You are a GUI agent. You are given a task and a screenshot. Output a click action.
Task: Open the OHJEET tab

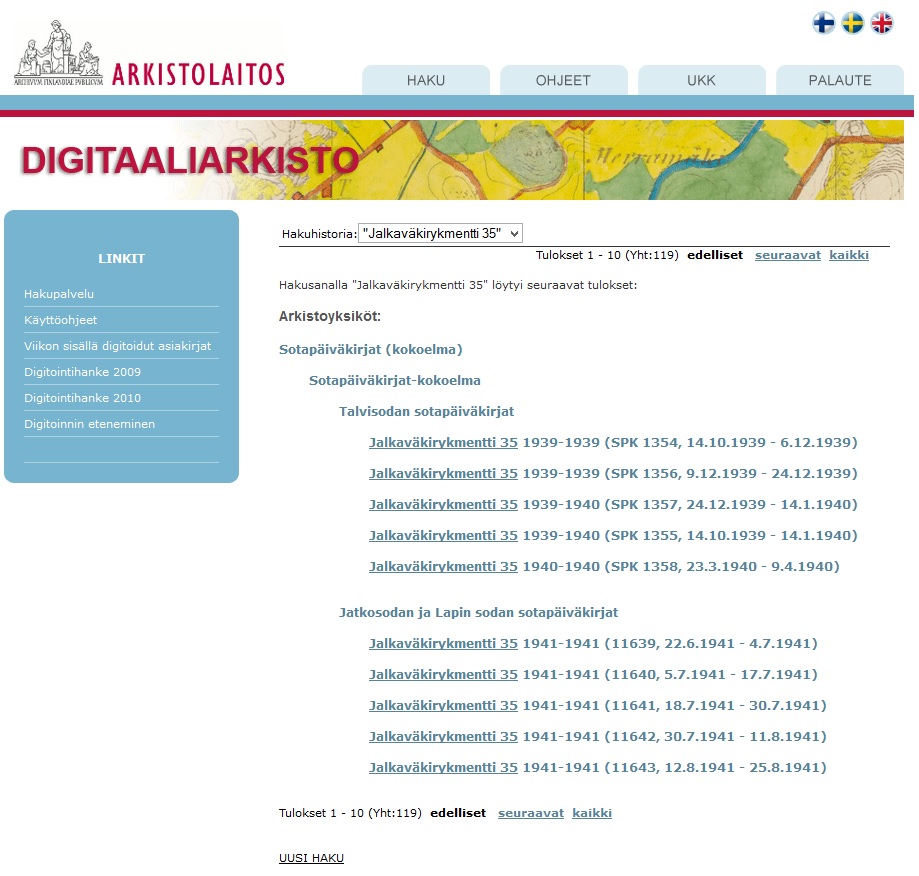point(564,81)
